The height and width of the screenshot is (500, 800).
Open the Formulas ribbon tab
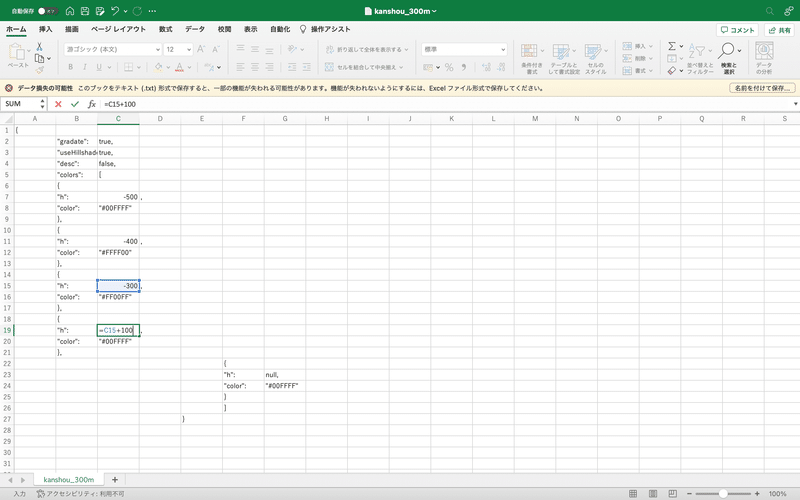point(165,29)
